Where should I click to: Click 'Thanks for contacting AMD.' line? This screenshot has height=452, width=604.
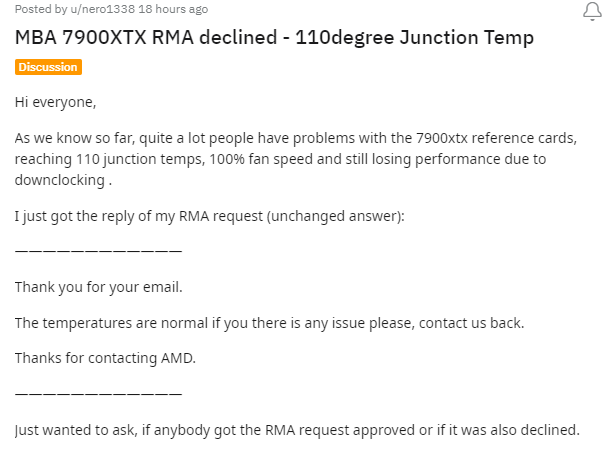(105, 358)
